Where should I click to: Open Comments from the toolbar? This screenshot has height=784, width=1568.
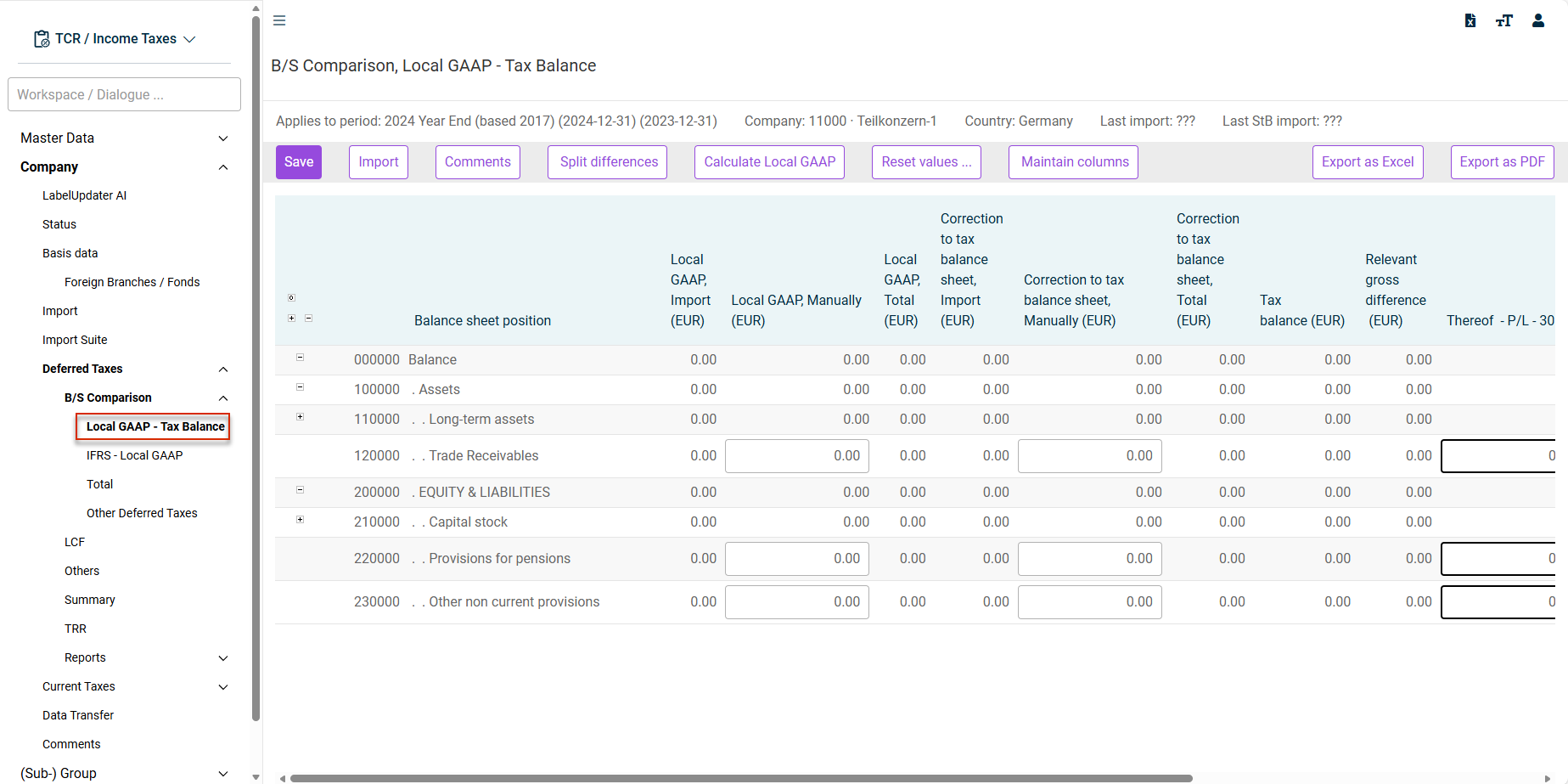point(478,162)
